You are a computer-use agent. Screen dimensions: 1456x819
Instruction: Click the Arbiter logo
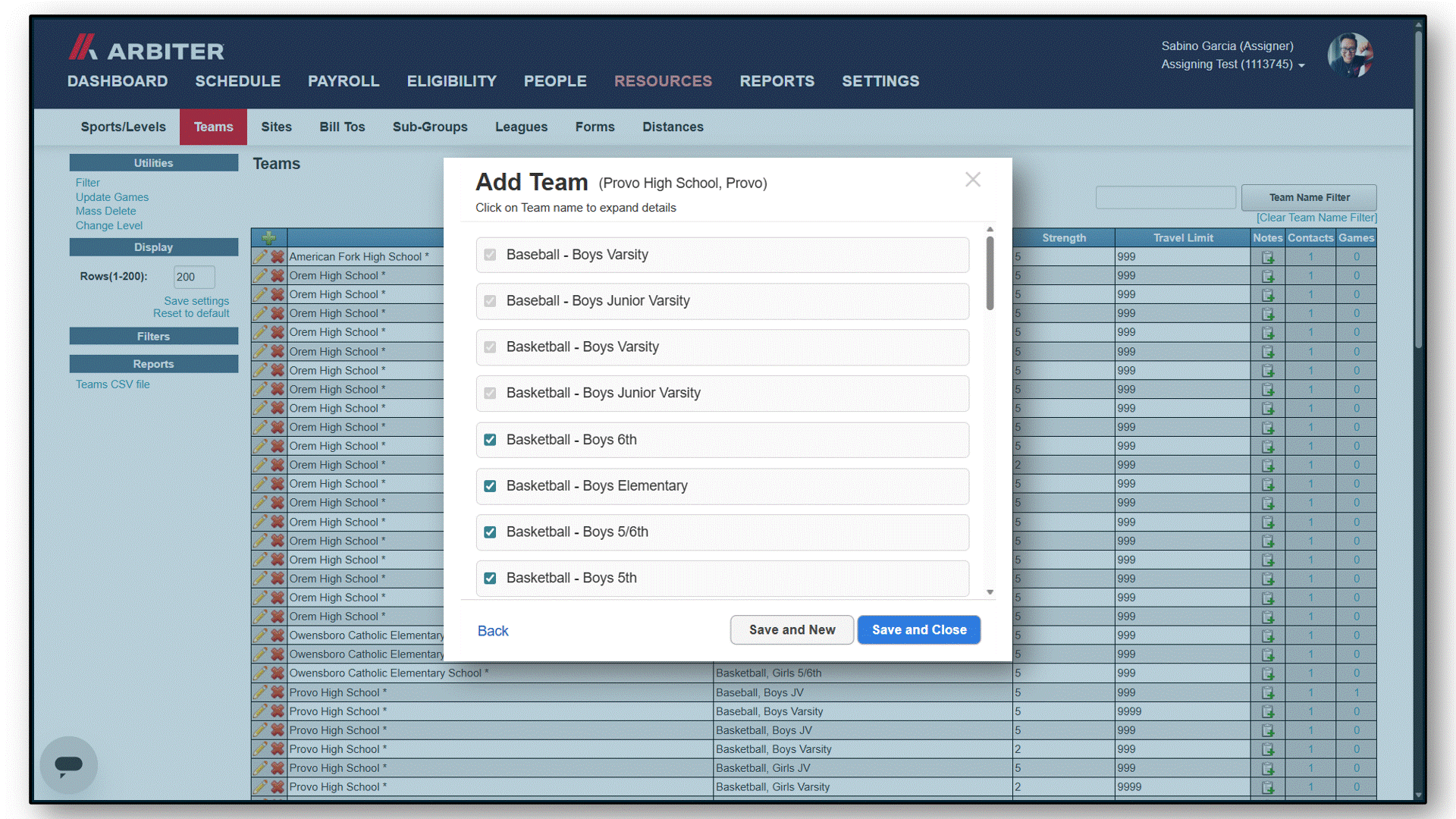click(x=146, y=49)
